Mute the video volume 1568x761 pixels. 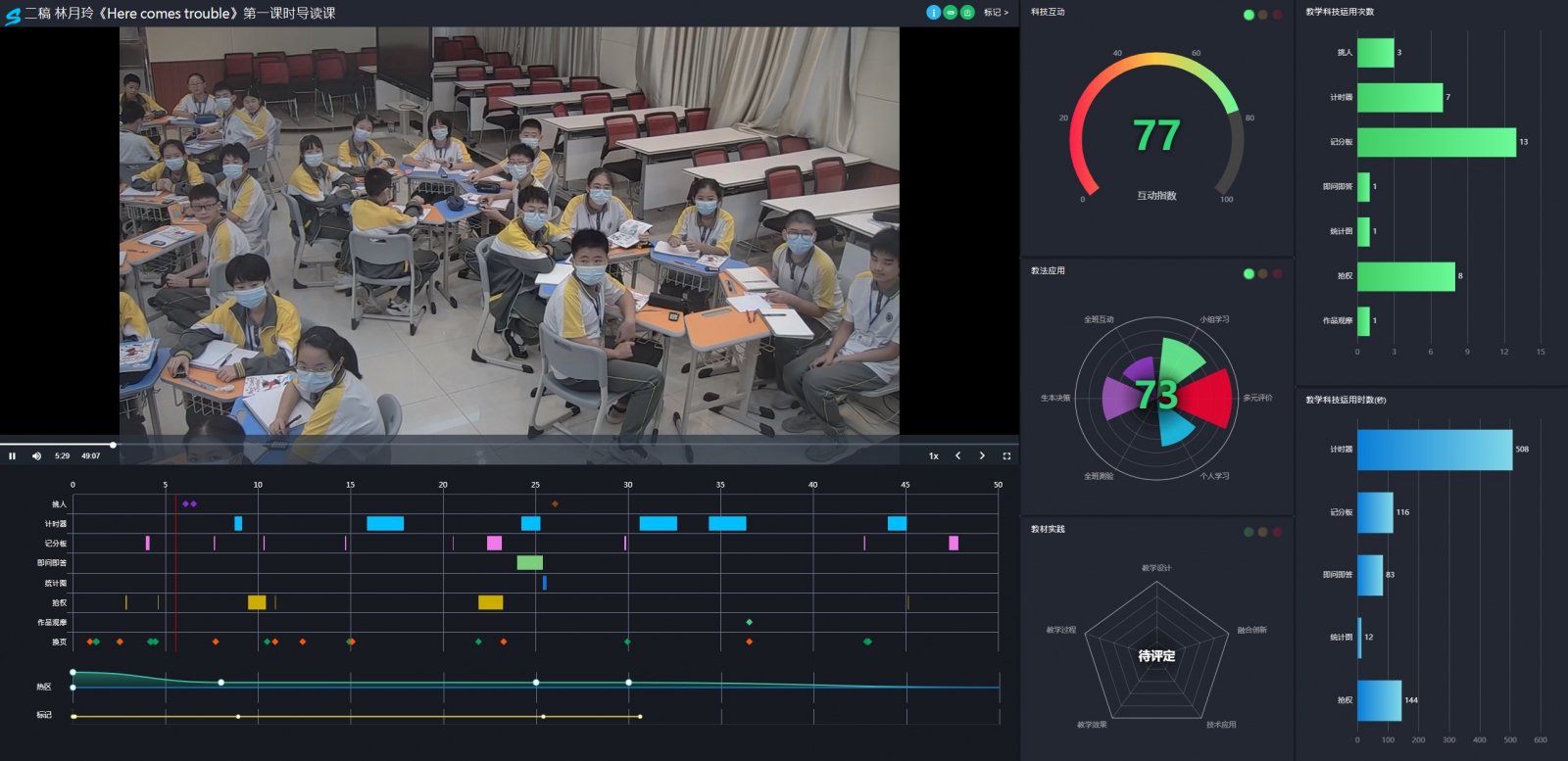tap(36, 456)
